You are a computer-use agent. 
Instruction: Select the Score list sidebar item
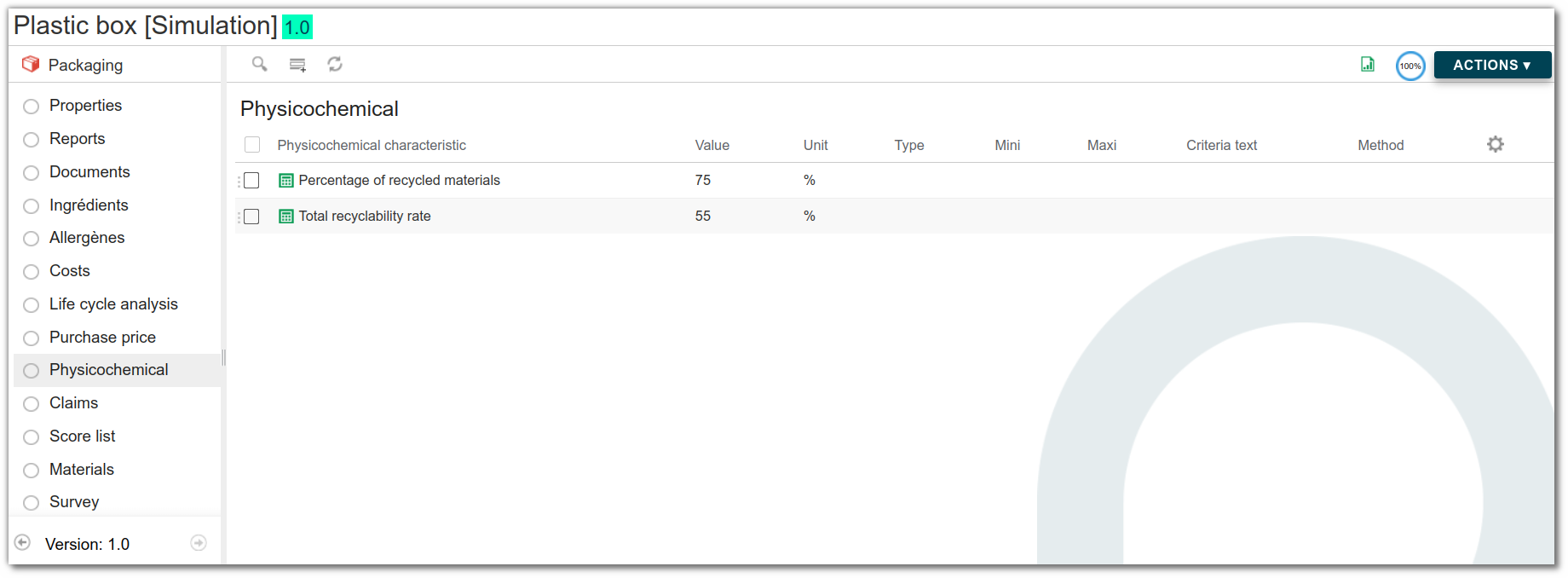(82, 436)
